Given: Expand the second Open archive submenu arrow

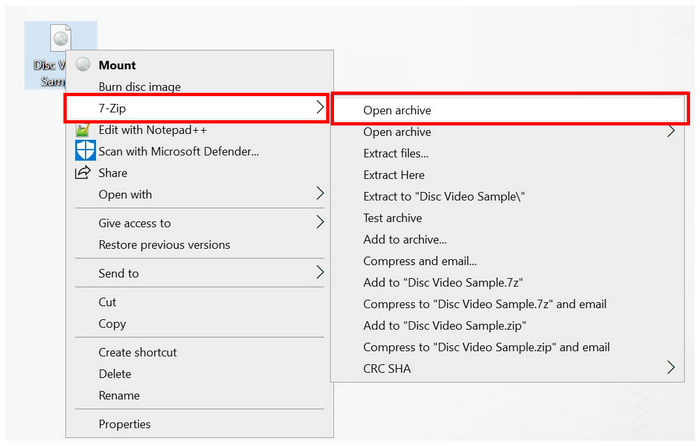Looking at the screenshot, I should point(671,132).
